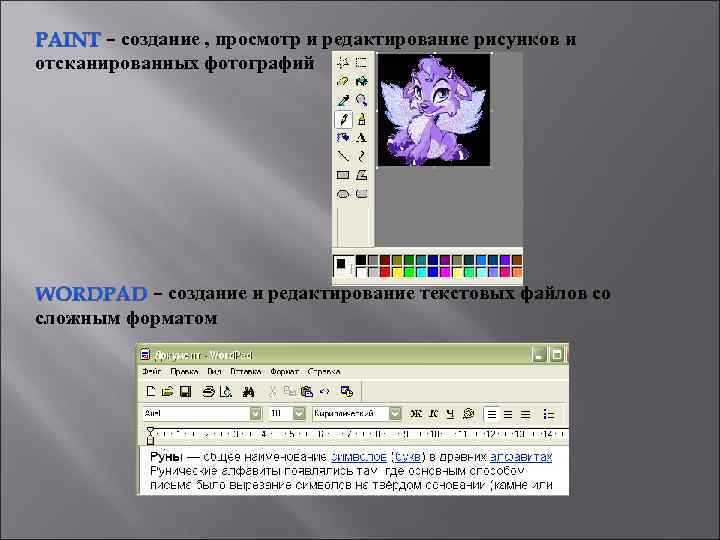Pick the Polygon shape tool

coord(362,175)
